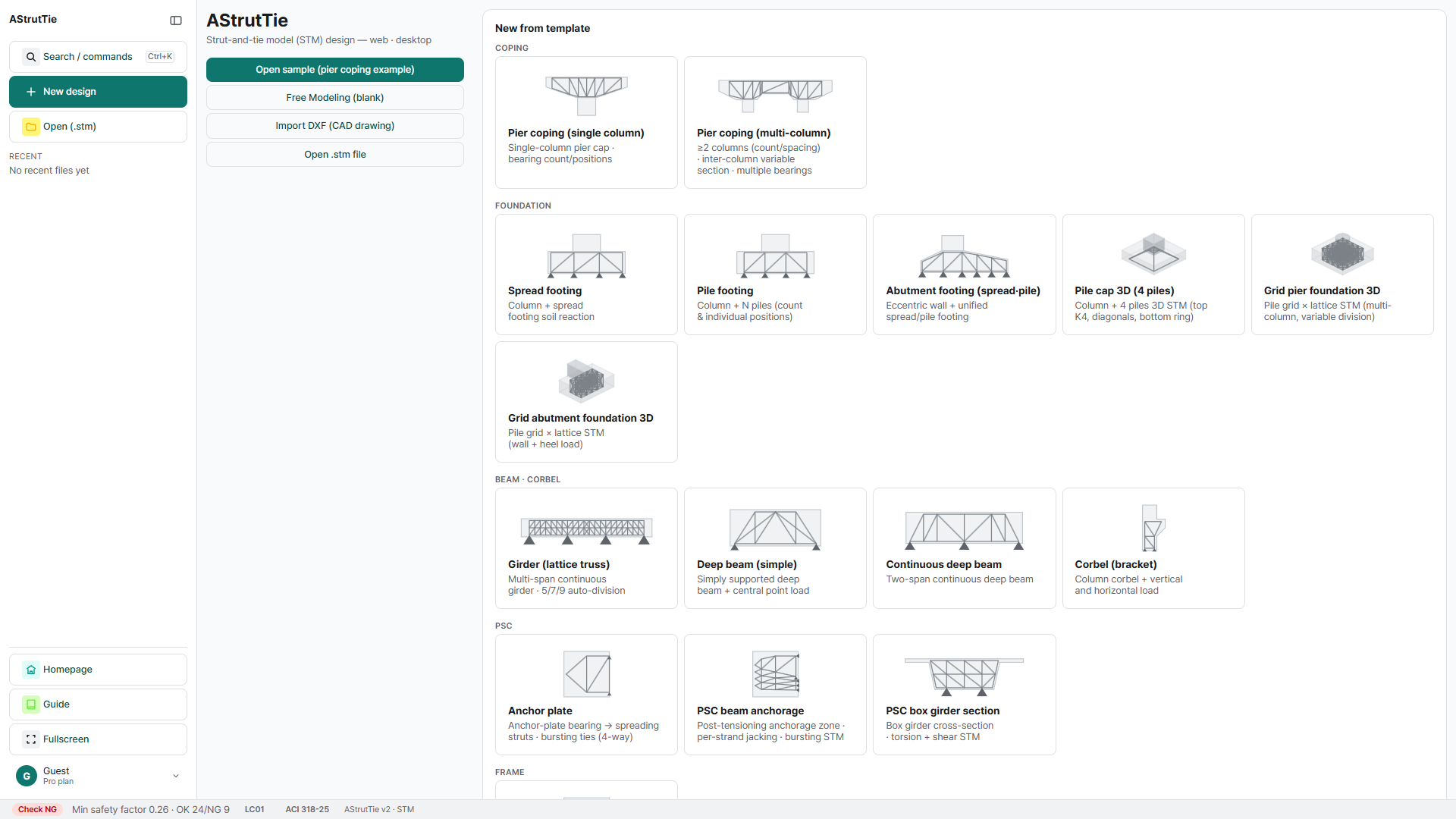The height and width of the screenshot is (819, 1456).
Task: Go to Homepage
Action: [98, 670]
